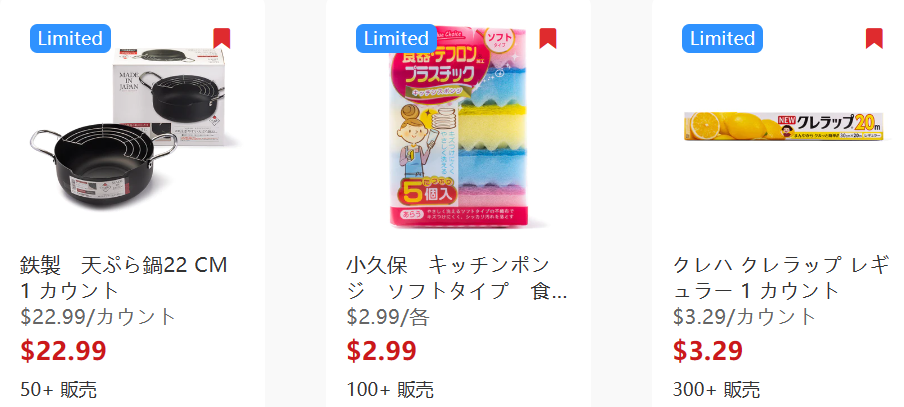This screenshot has width=904, height=407.
Task: Open the five-pack kitchen sponge image
Action: click(x=459, y=127)
